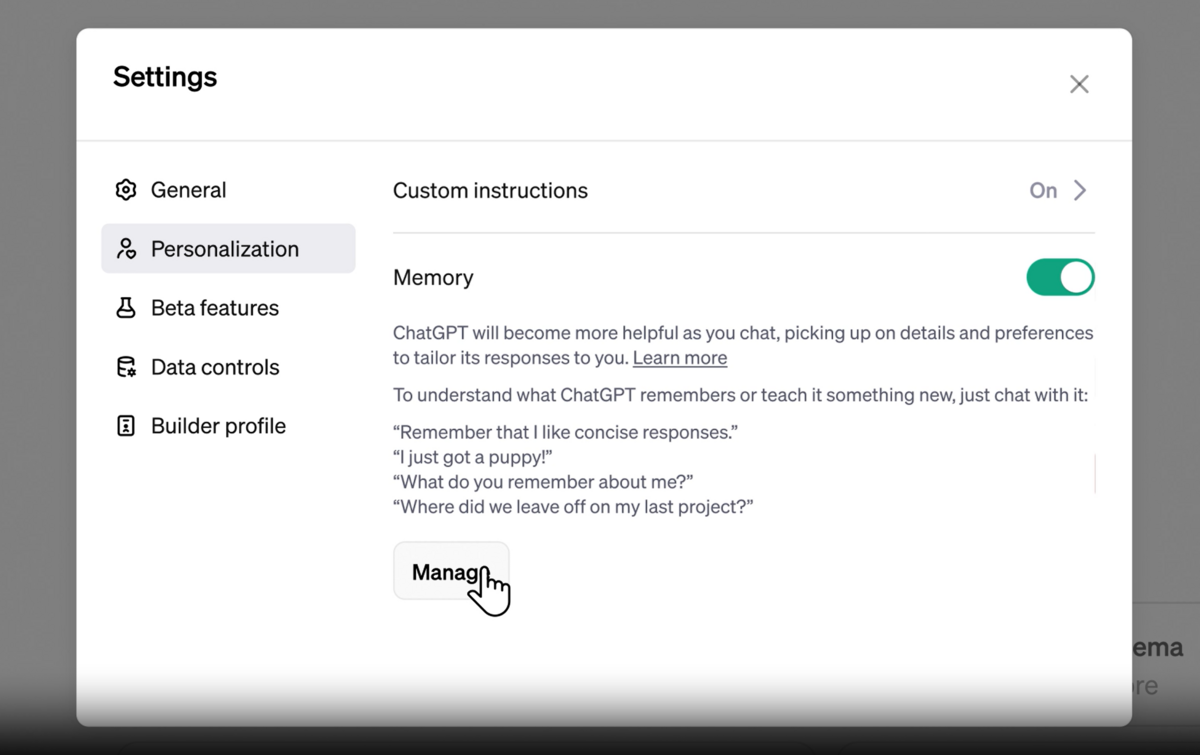Click the Settings dialog title
1200x755 pixels.
(165, 77)
